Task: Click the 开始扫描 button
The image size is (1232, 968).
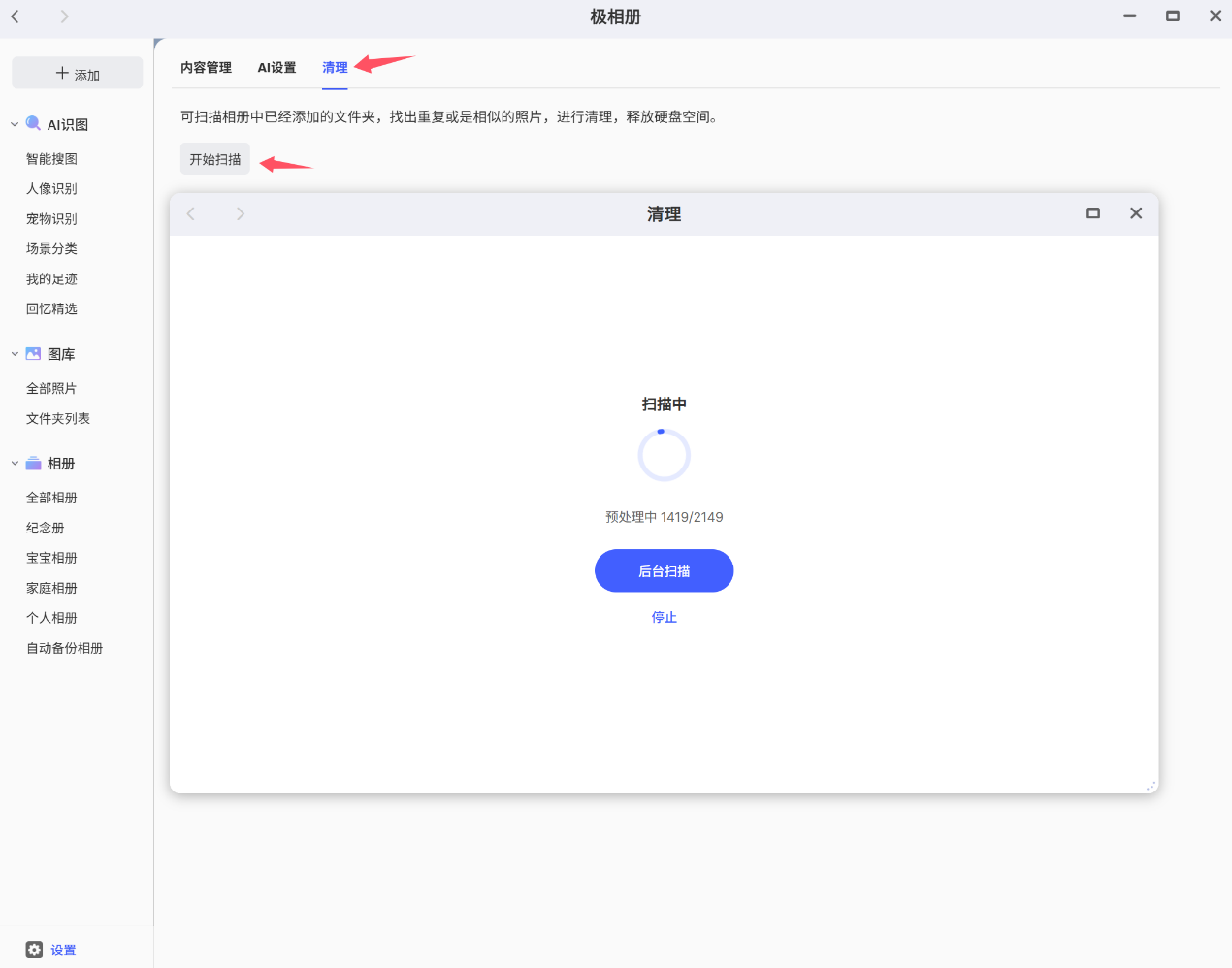Action: tap(215, 159)
